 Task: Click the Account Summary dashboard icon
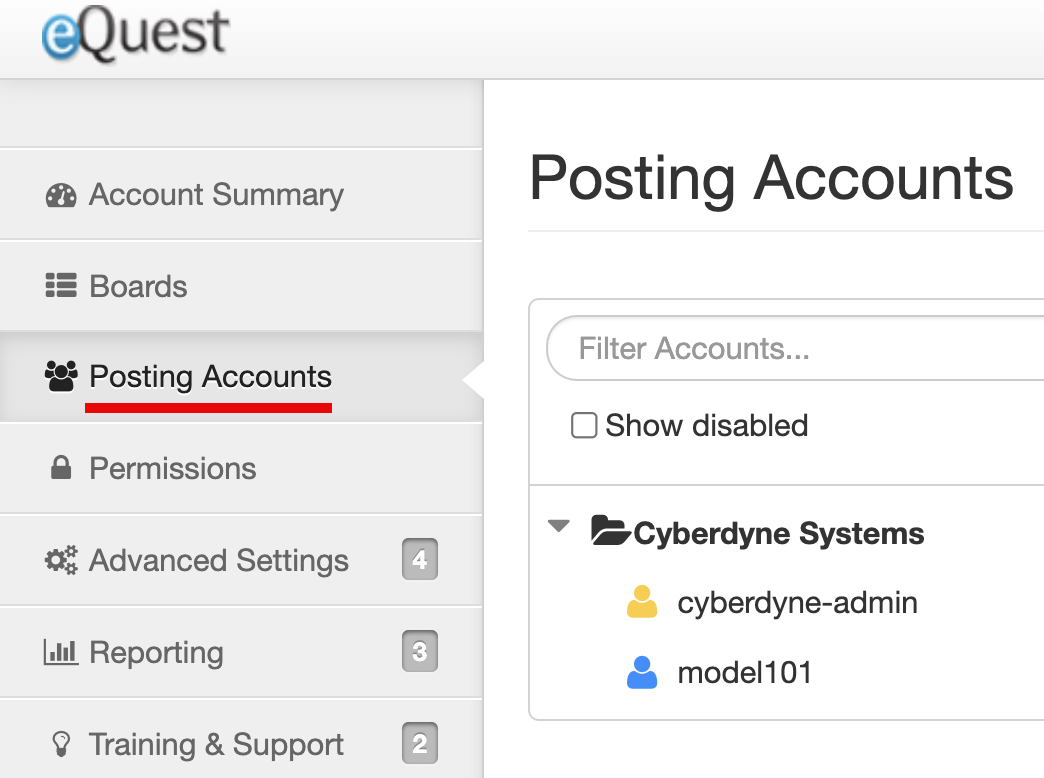point(61,194)
